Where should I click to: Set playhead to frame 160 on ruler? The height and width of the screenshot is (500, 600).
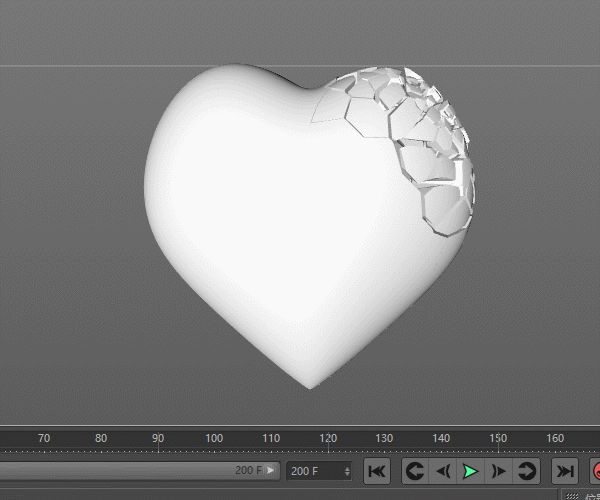[555, 438]
